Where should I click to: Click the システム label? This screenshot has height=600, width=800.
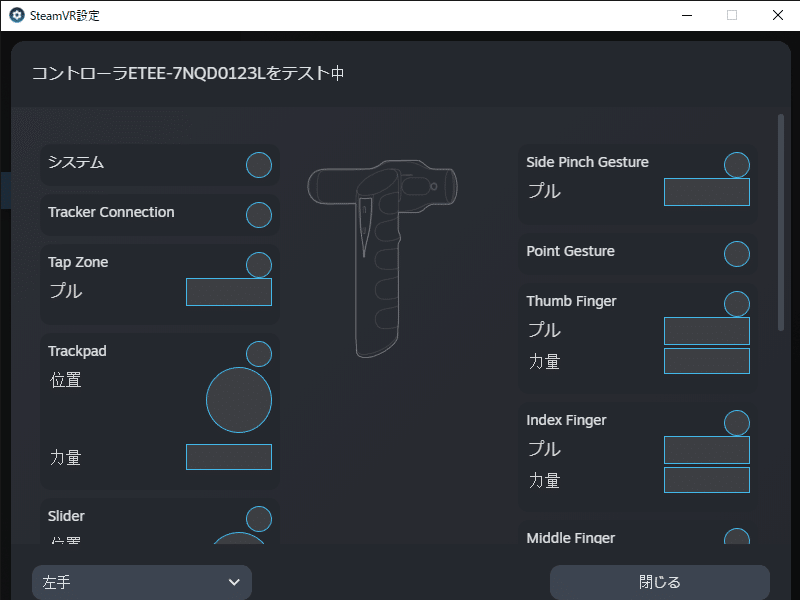coord(76,162)
